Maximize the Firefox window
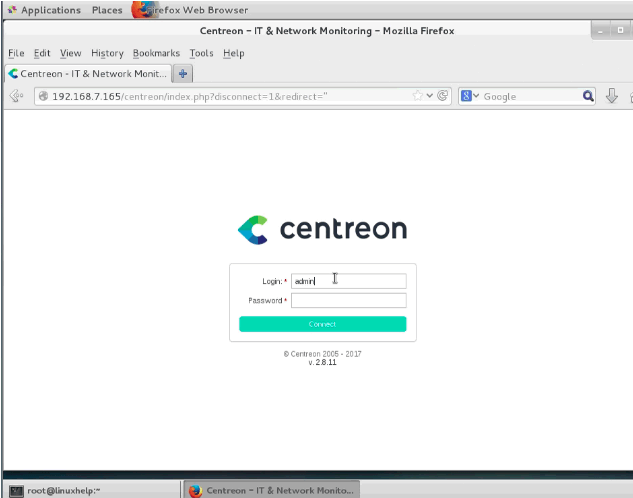The width and height of the screenshot is (633, 498). [620, 30]
